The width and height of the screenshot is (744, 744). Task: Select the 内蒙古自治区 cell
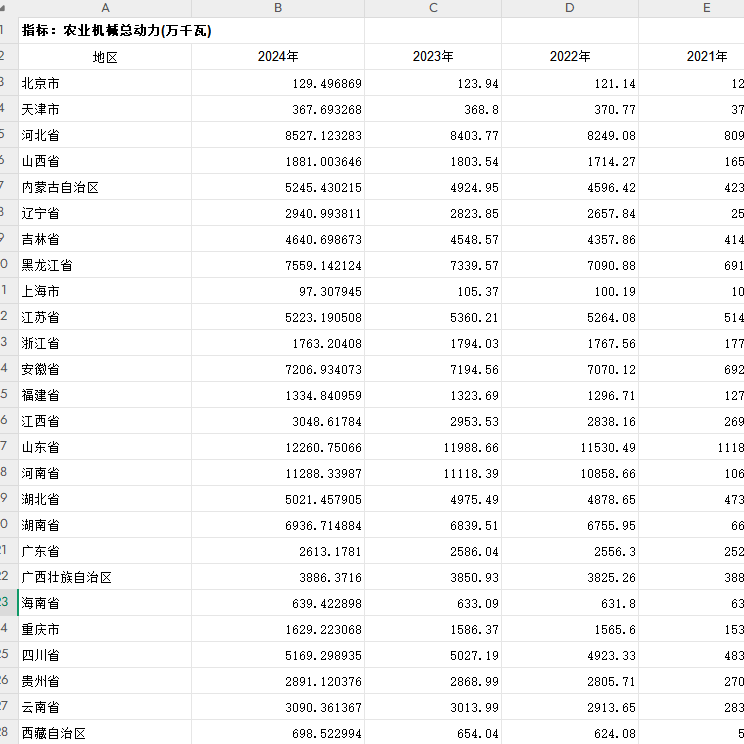coord(105,187)
